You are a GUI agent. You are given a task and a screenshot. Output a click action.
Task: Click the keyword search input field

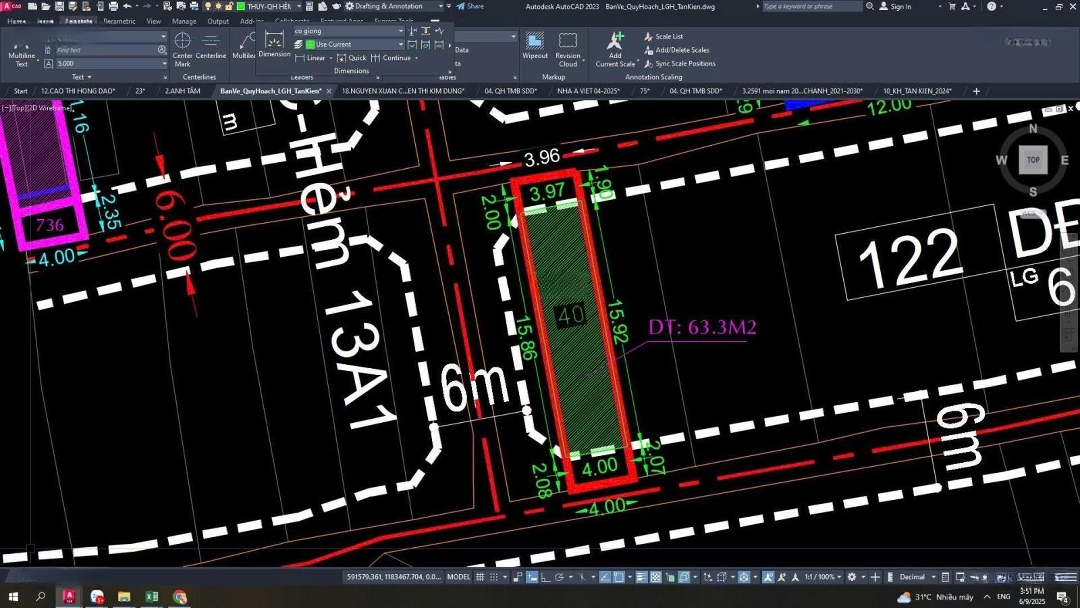812,6
